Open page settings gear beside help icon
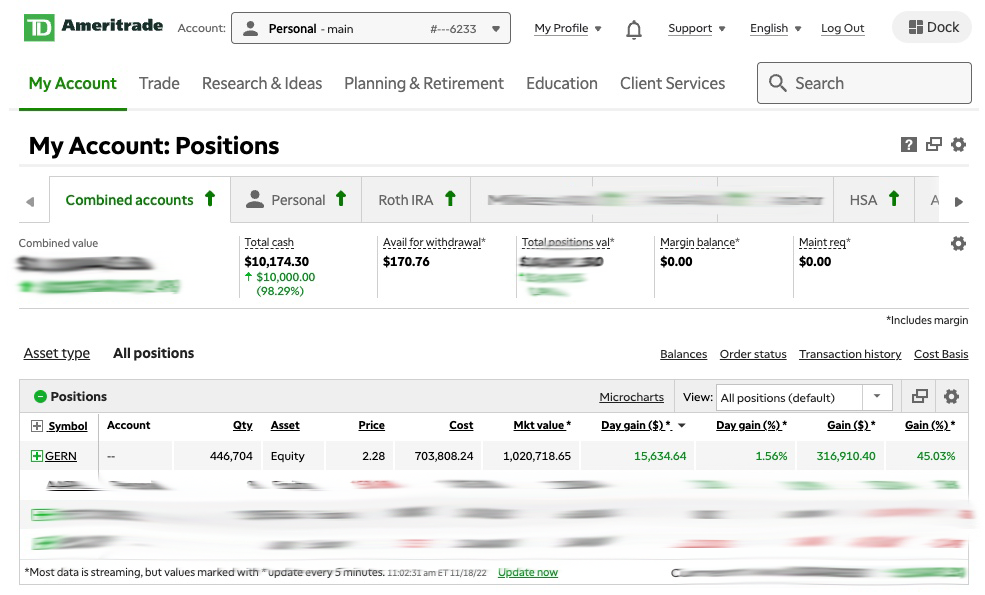 click(958, 145)
